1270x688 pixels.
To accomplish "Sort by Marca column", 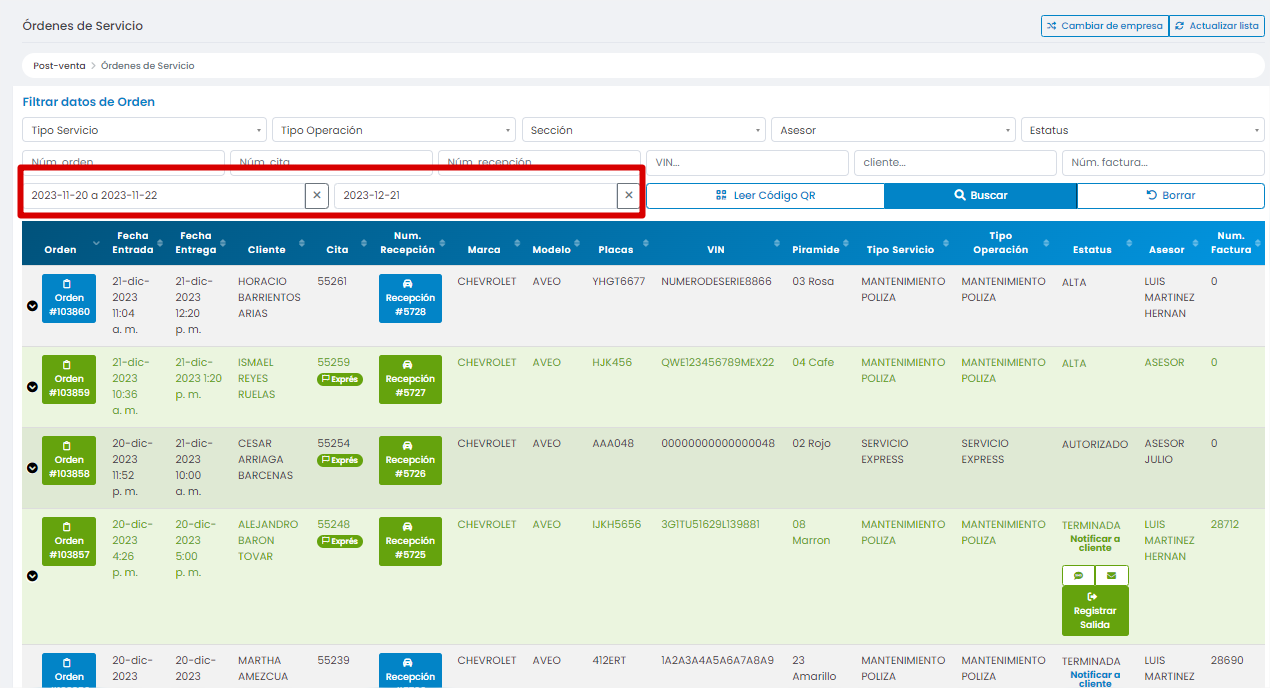I will pos(487,243).
